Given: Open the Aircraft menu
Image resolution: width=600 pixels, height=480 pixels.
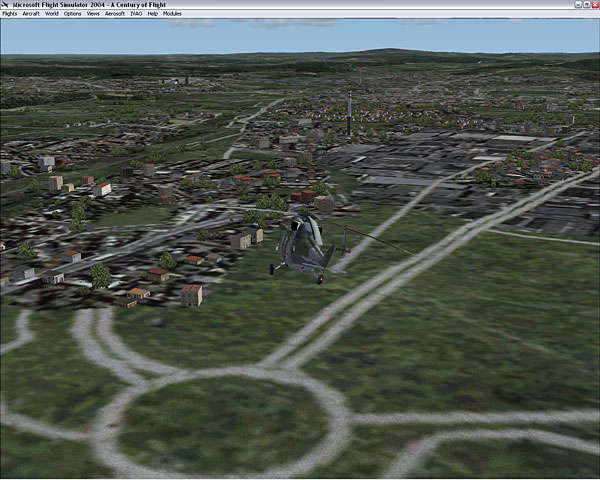Looking at the screenshot, I should click(x=31, y=14).
